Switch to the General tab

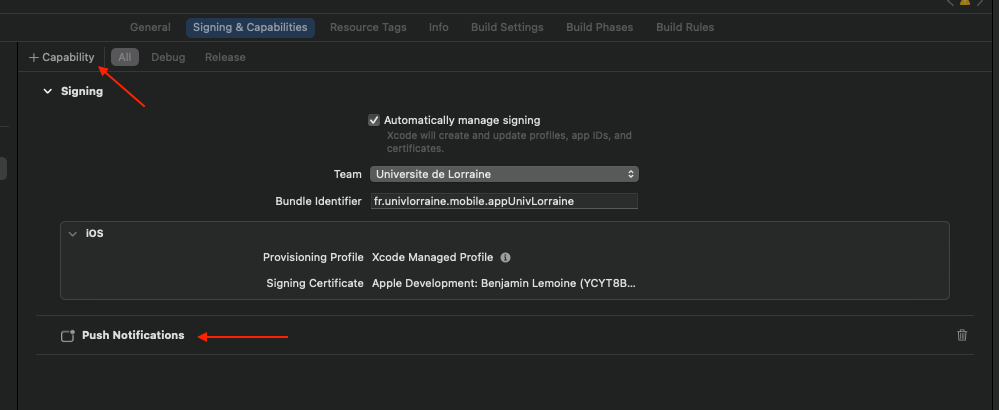click(x=150, y=27)
